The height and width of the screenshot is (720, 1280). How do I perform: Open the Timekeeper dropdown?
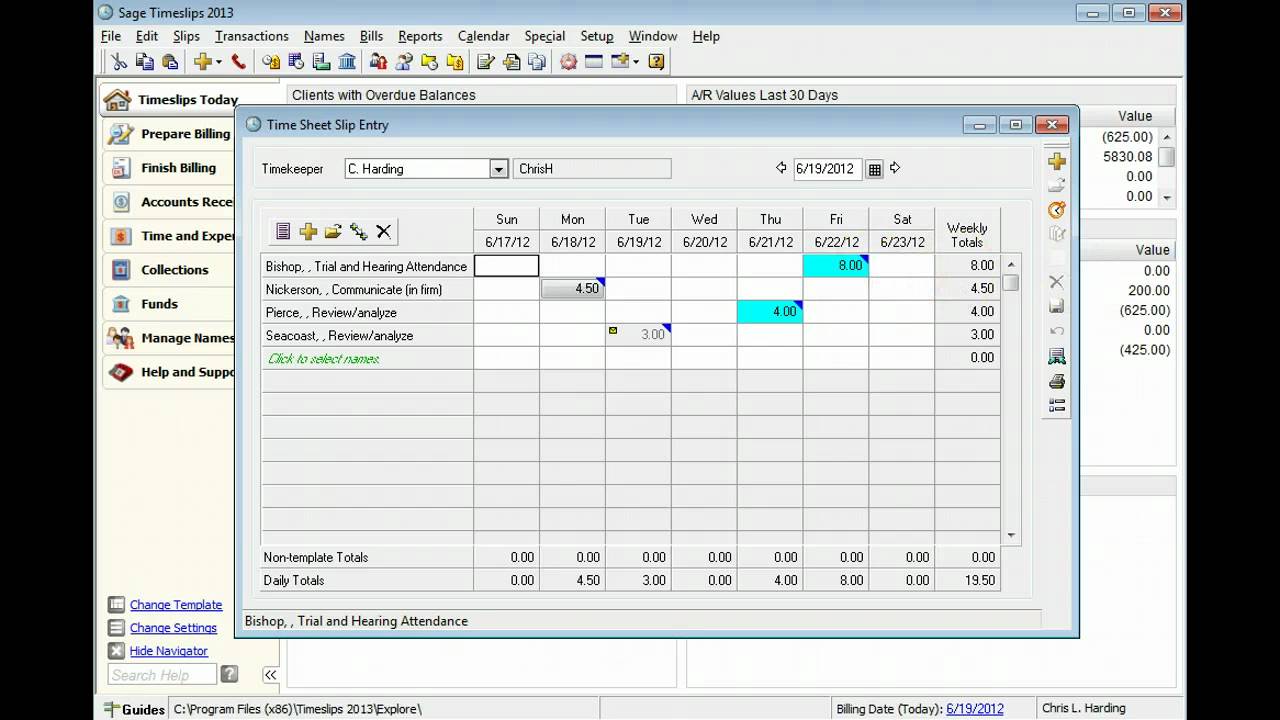[499, 169]
